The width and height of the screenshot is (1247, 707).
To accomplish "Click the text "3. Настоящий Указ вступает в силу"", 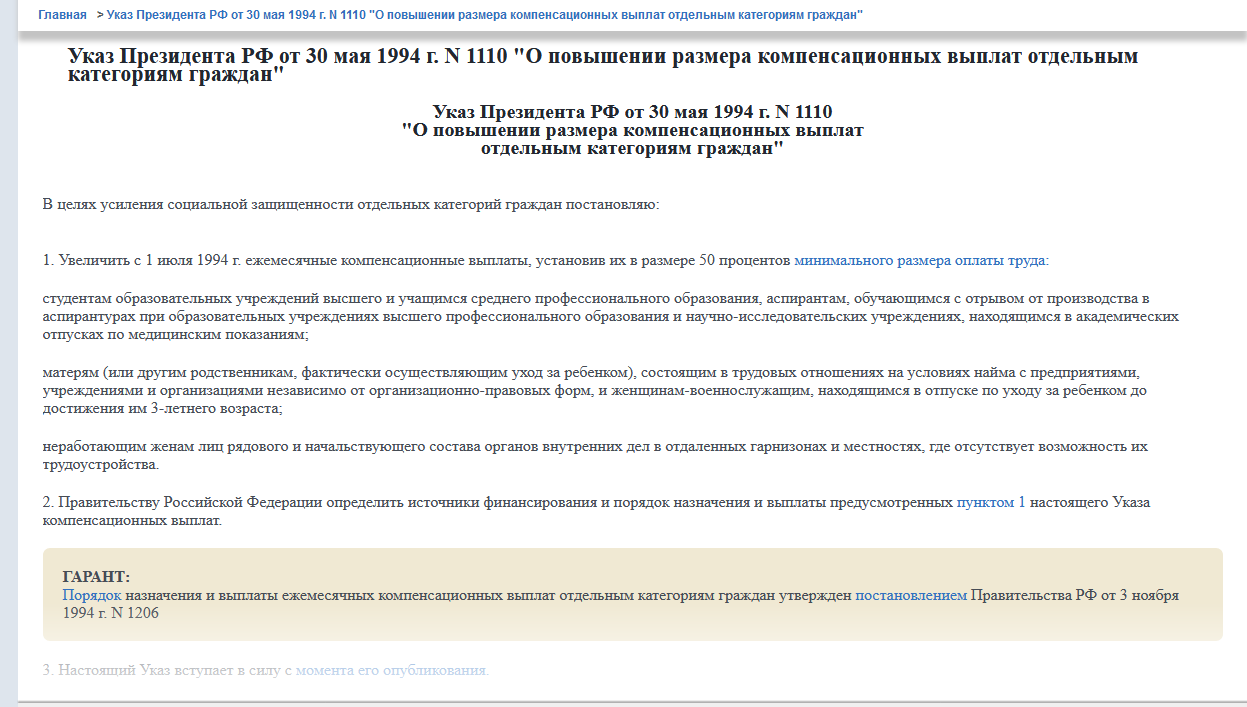I will click(168, 670).
